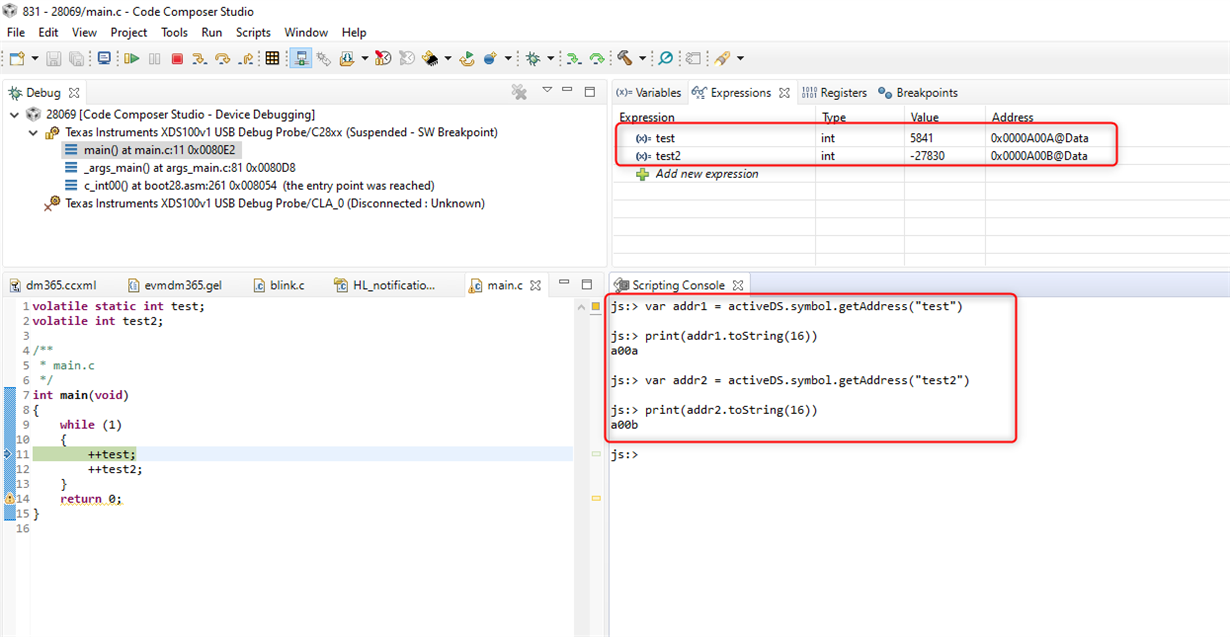1230x637 pixels.
Task: Open the load program dropdown arrow
Action: click(x=364, y=59)
